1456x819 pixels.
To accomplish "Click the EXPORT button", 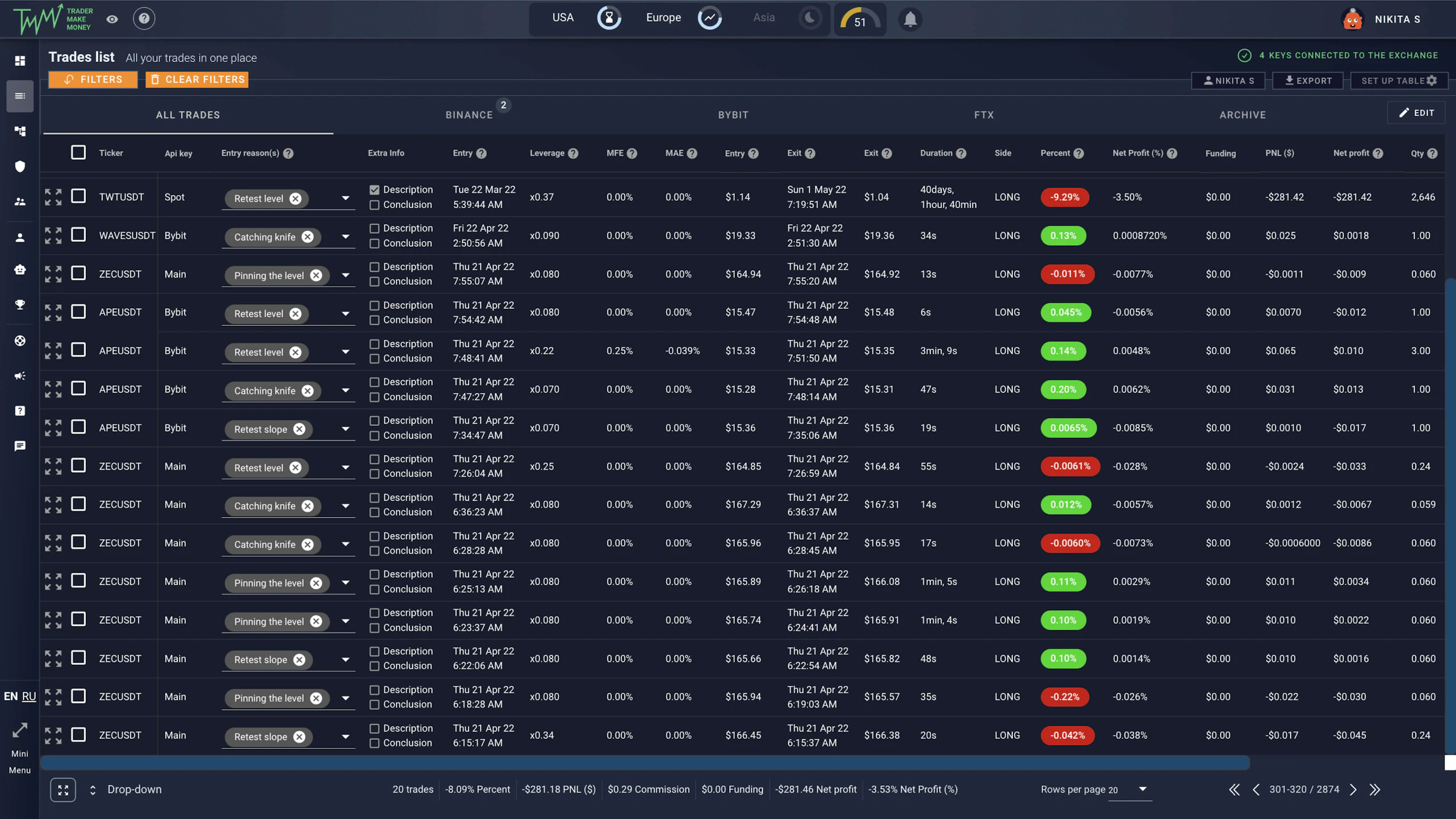I will [x=1308, y=80].
